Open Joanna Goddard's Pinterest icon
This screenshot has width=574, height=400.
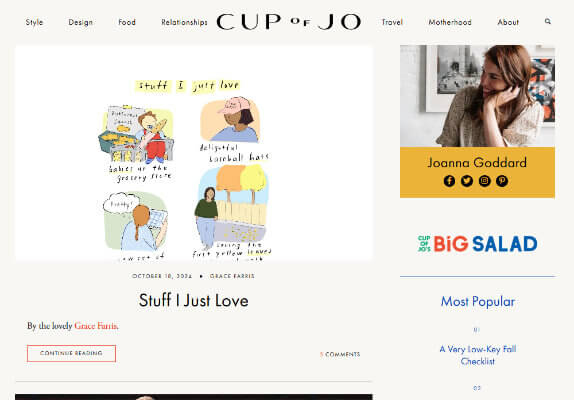[502, 181]
